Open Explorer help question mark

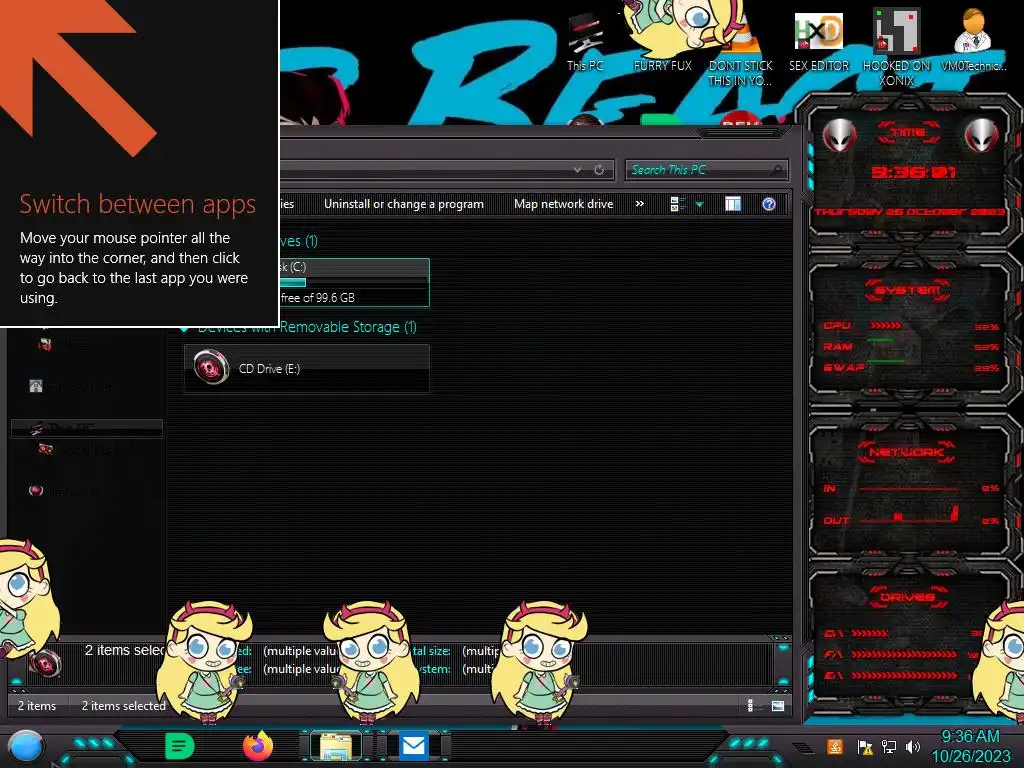pos(769,204)
